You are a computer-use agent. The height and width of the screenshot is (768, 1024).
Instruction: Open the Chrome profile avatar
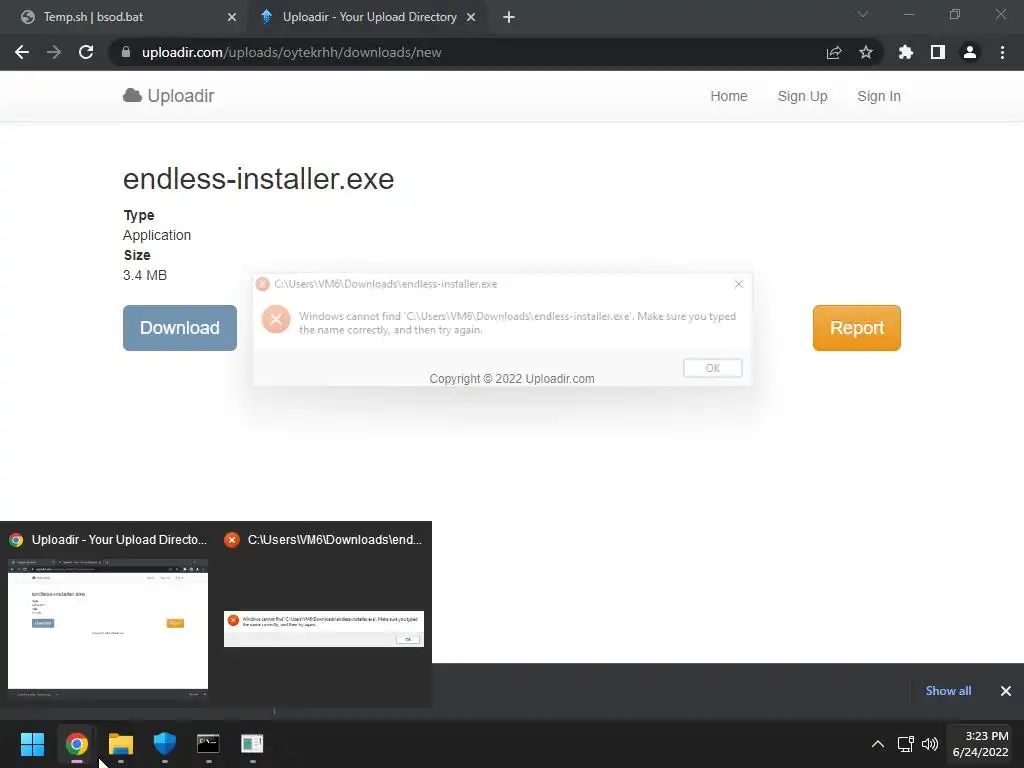(x=970, y=52)
